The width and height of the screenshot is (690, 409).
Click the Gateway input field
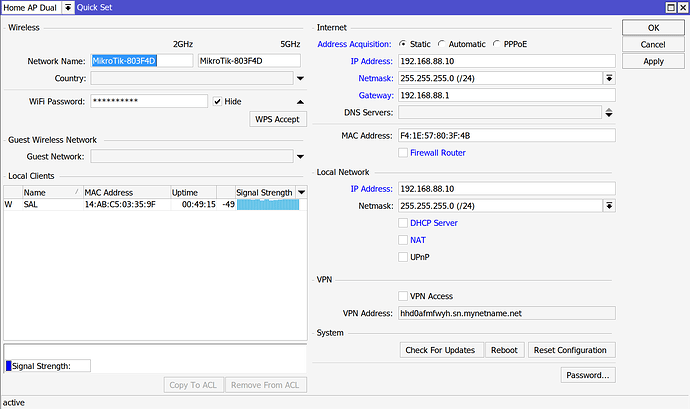click(505, 95)
